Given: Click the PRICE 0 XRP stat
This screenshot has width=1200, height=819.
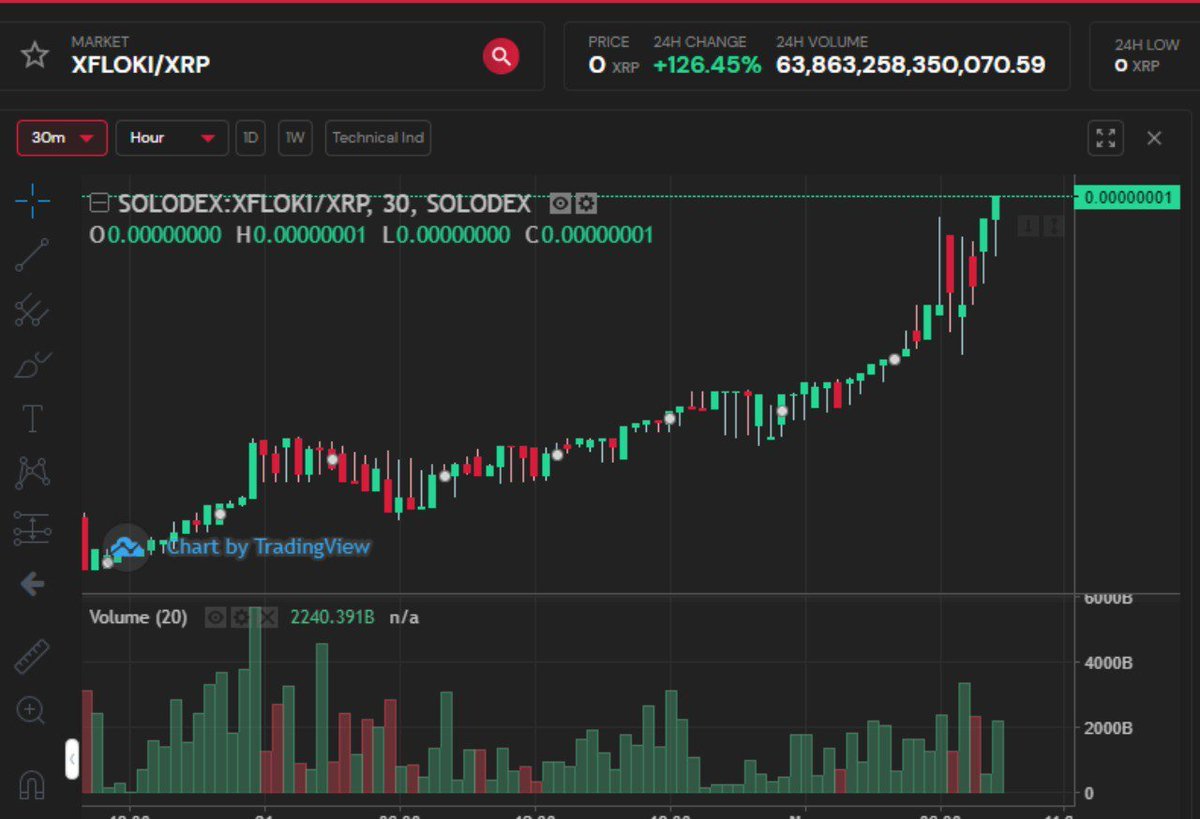Looking at the screenshot, I should pos(614,56).
